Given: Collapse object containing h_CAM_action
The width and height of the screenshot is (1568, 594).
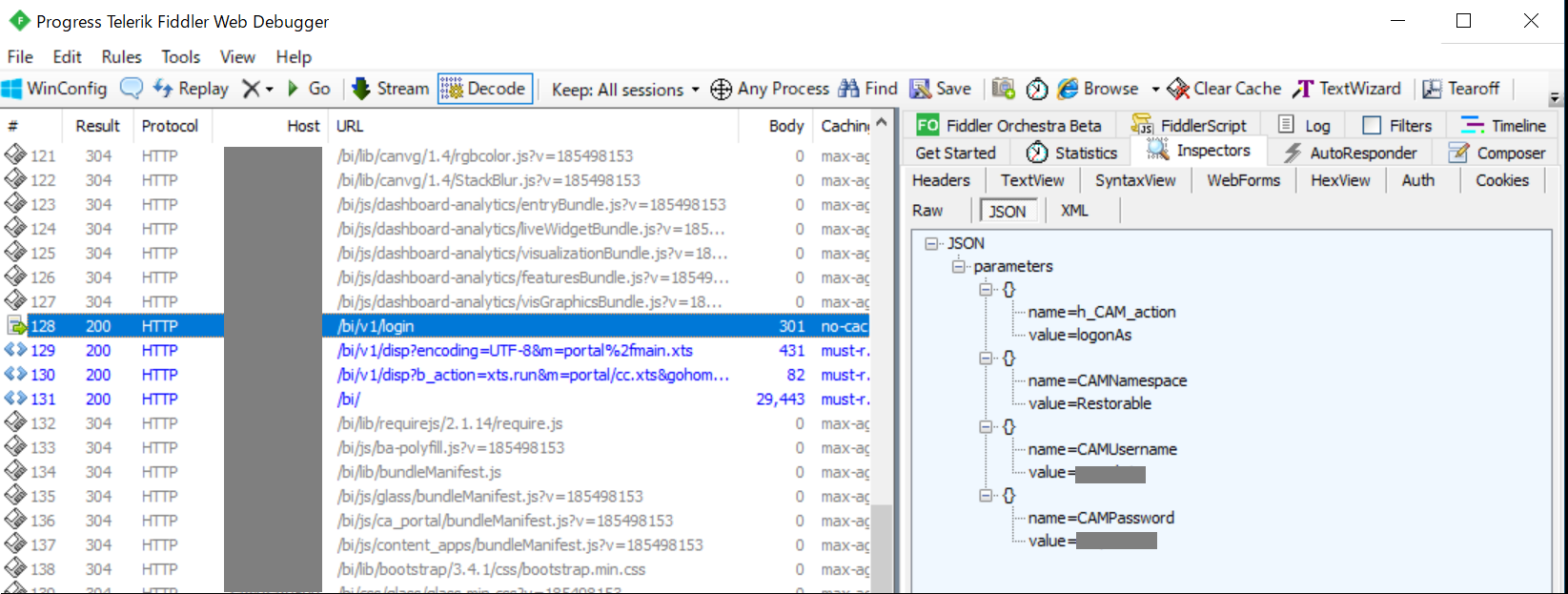Looking at the screenshot, I should coord(986,289).
